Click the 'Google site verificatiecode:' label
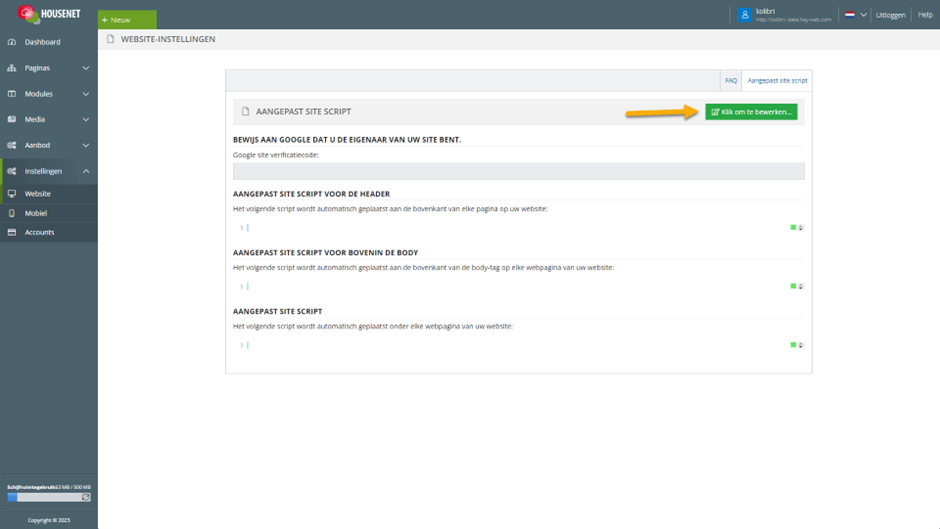This screenshot has width=940, height=529. tap(276, 155)
